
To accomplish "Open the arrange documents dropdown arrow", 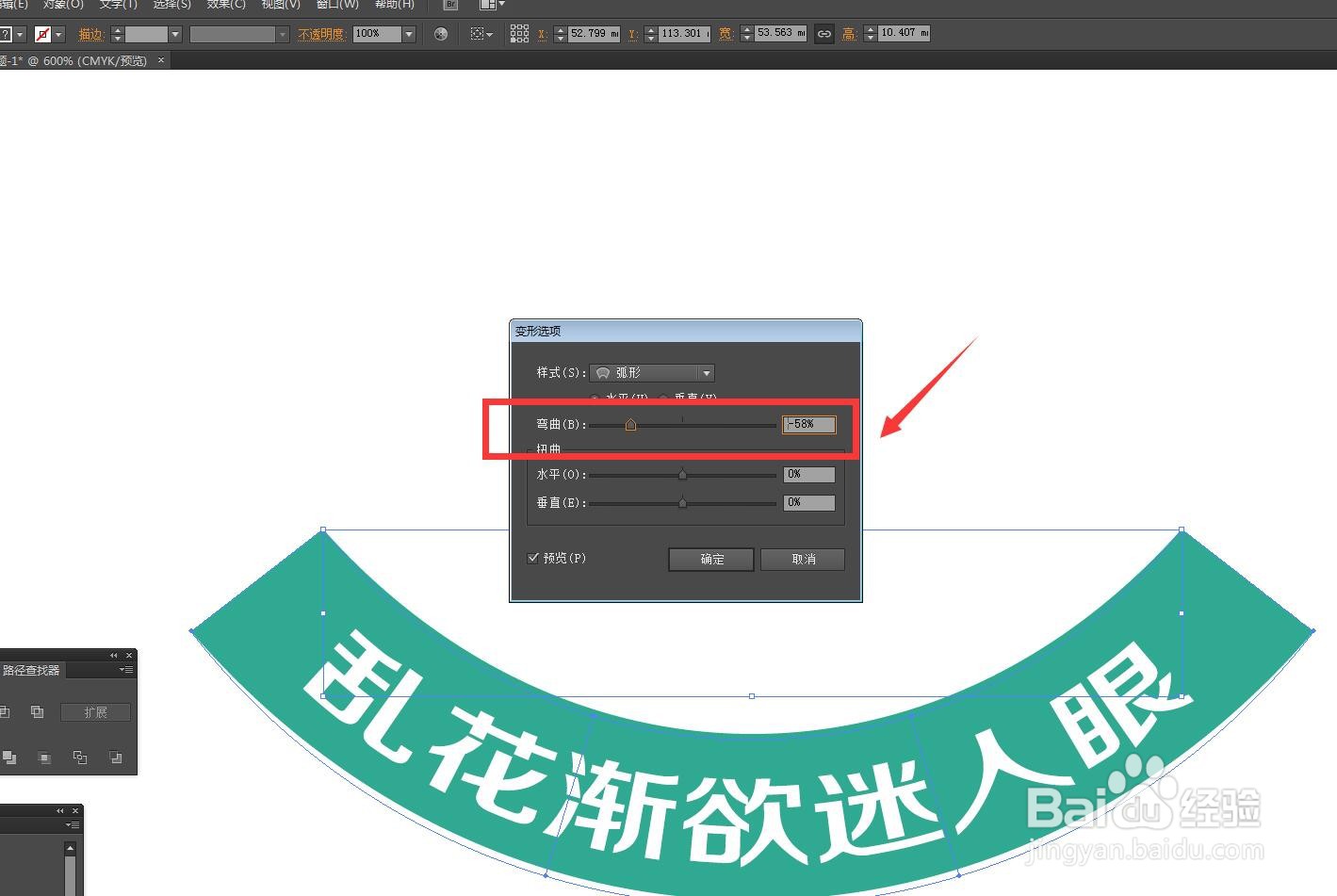I will [501, 5].
